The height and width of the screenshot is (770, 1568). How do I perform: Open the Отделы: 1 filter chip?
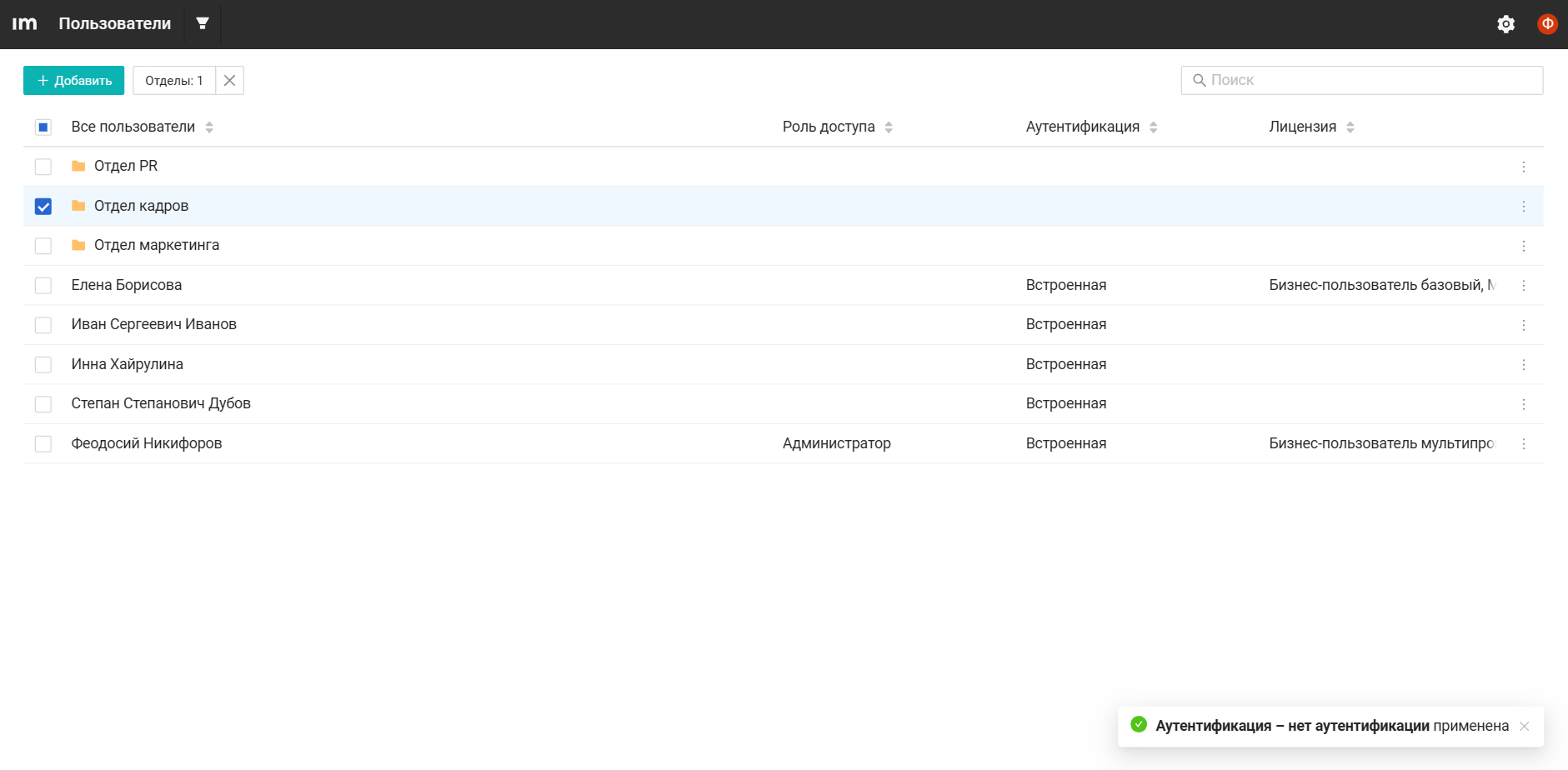point(174,81)
